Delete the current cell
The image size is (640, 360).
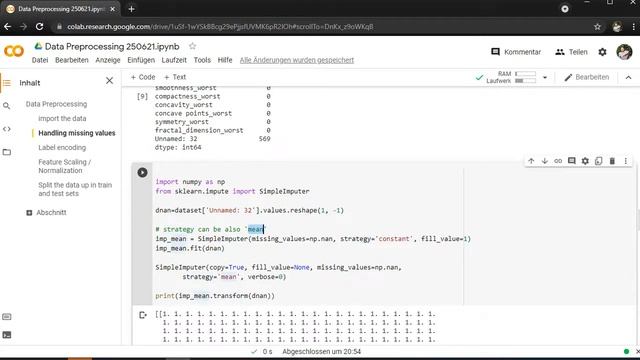[612, 161]
